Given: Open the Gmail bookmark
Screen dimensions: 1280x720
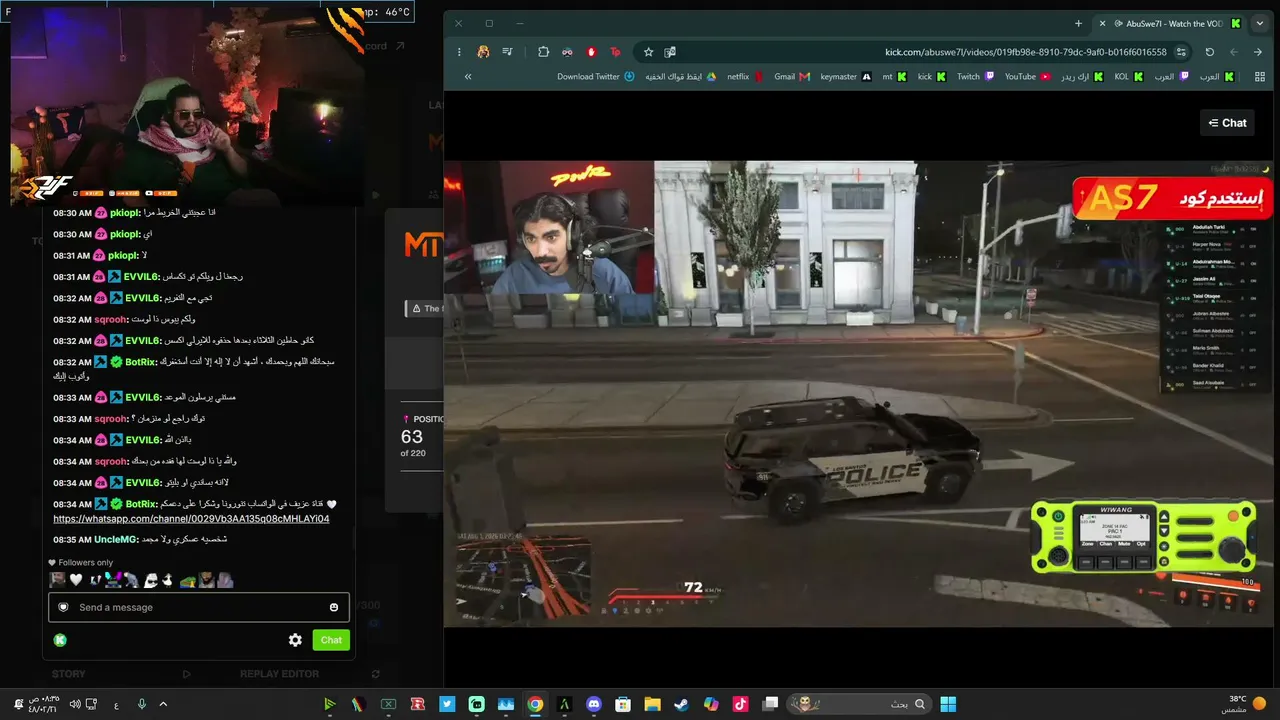Looking at the screenshot, I should pos(791,77).
